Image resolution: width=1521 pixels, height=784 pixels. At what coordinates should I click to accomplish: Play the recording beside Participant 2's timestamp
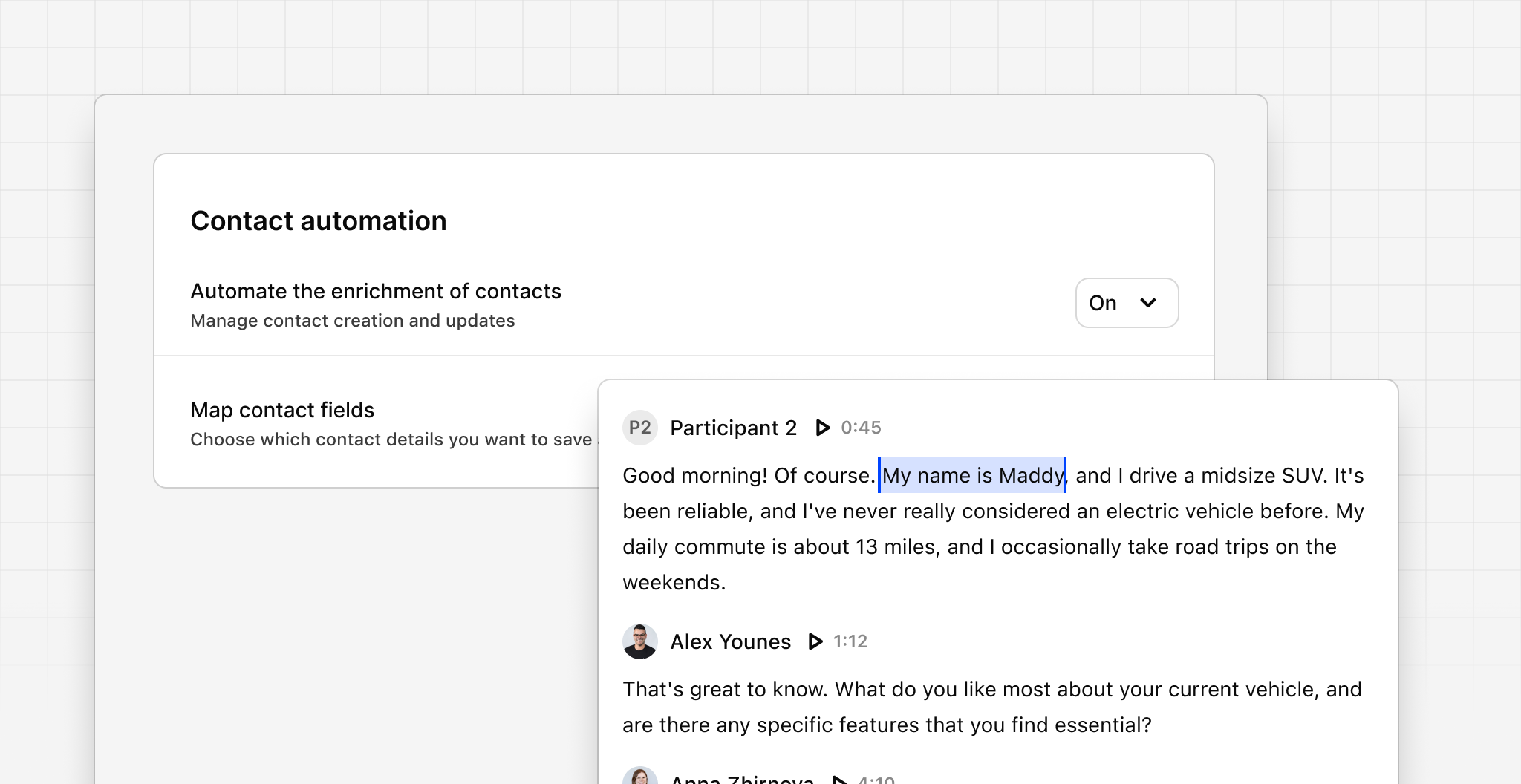tap(822, 428)
